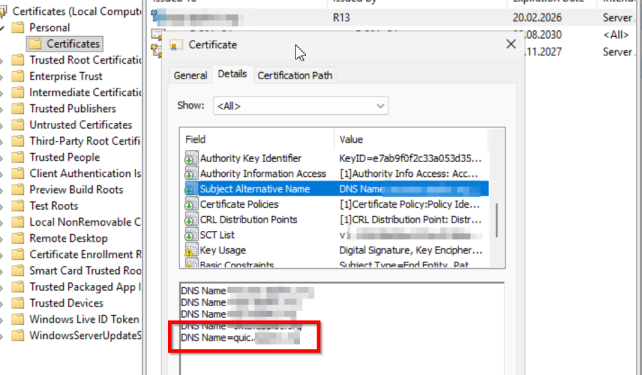
Task: Click the Trusted Devices folder icon
Action: point(18,303)
